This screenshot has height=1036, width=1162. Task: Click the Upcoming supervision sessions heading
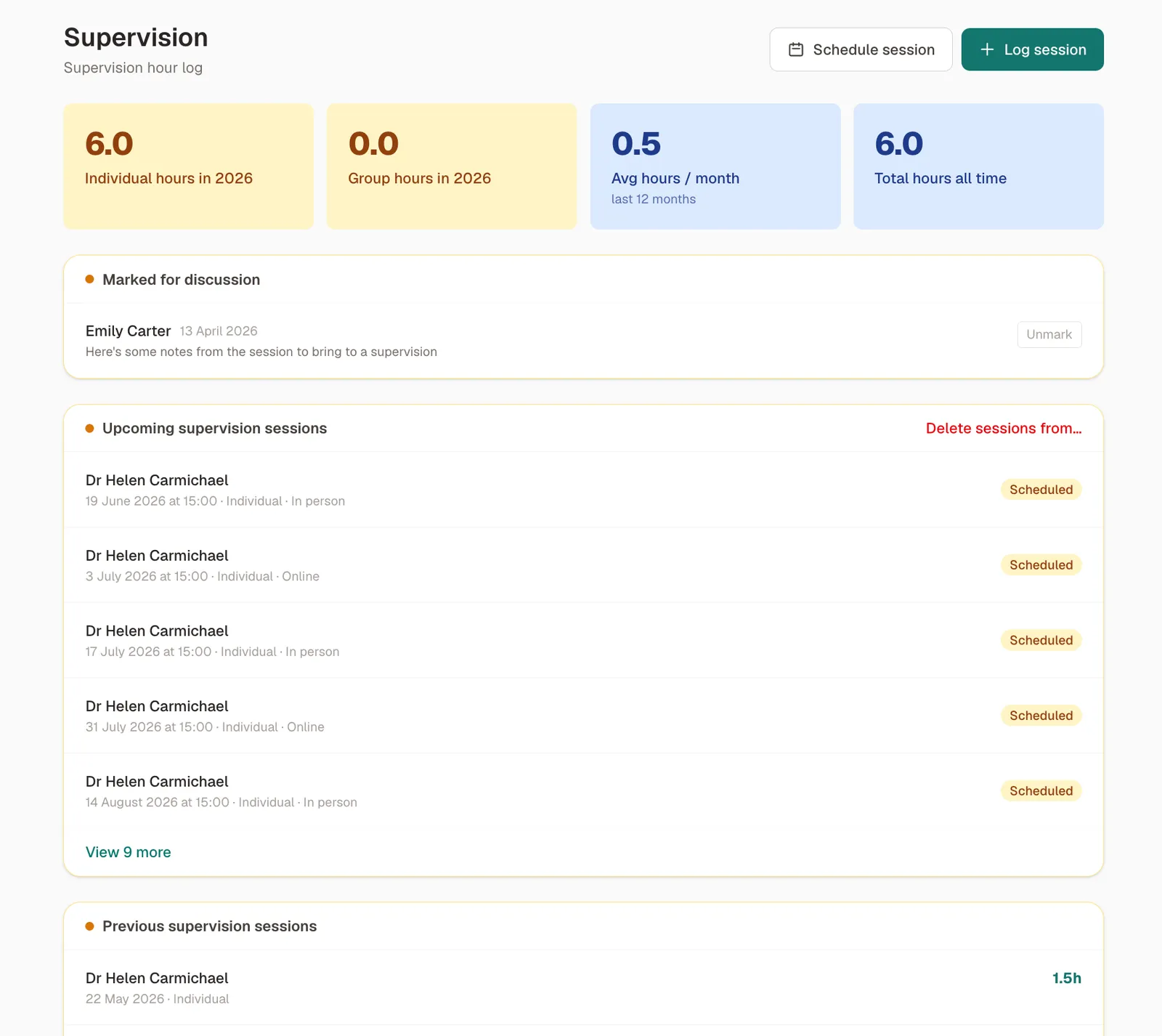(x=214, y=429)
